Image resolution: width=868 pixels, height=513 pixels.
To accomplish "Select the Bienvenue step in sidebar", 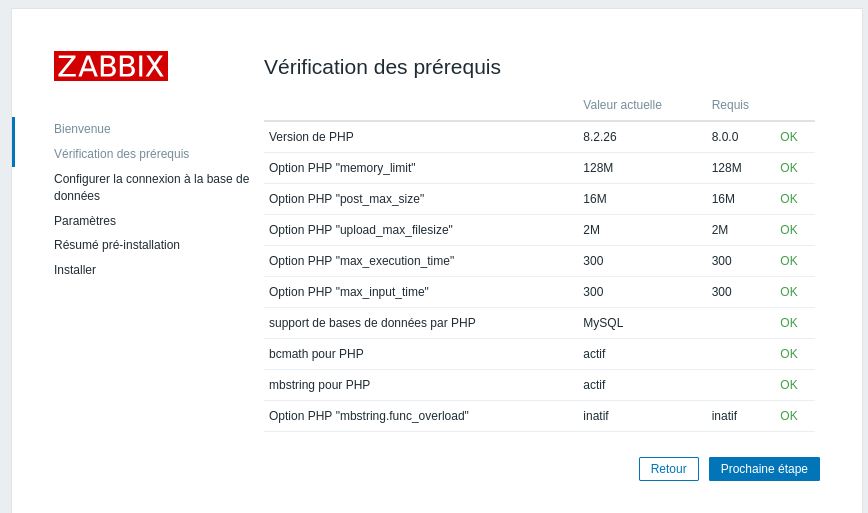I will [x=82, y=128].
